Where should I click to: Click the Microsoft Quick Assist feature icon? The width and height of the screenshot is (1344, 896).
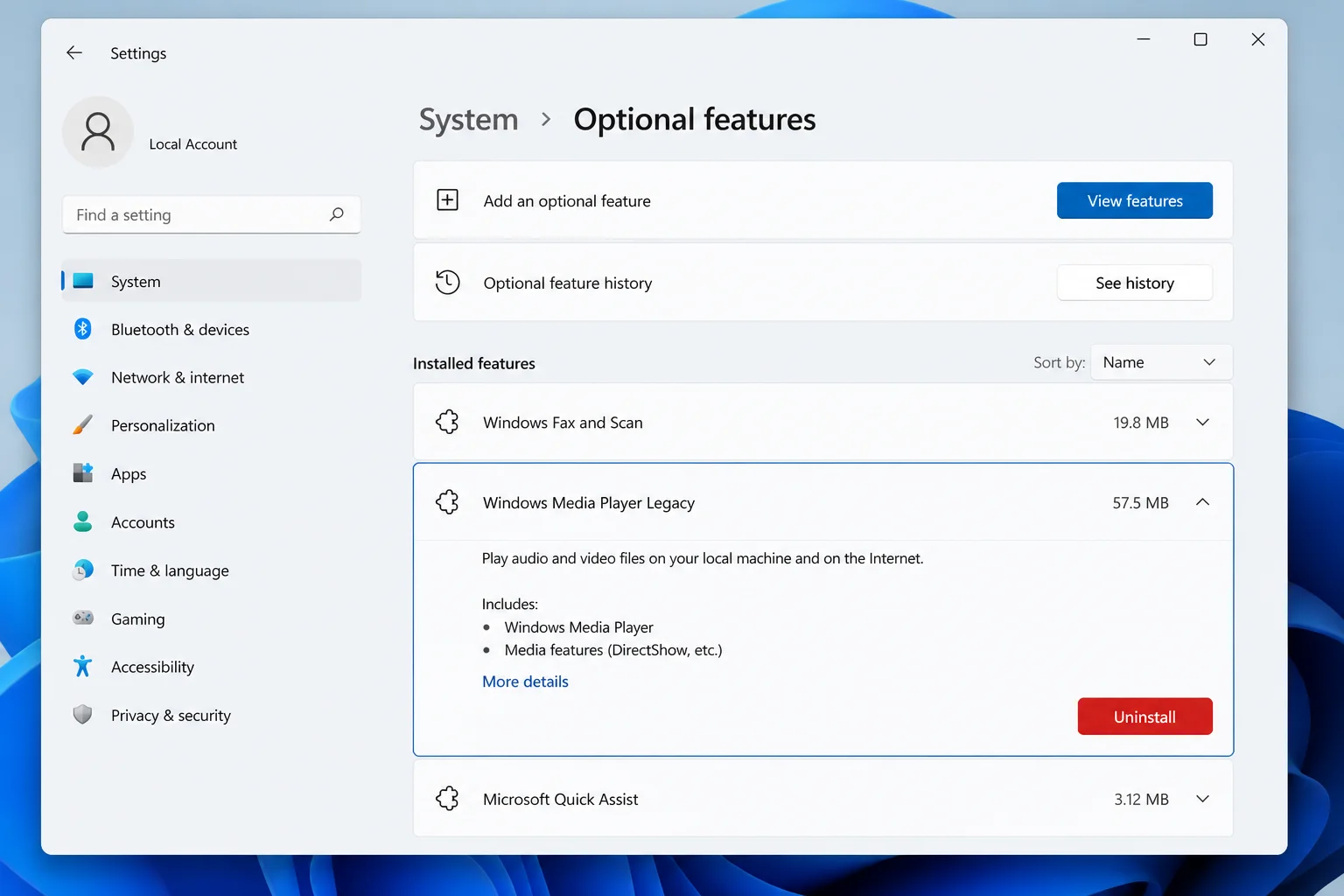(447, 798)
